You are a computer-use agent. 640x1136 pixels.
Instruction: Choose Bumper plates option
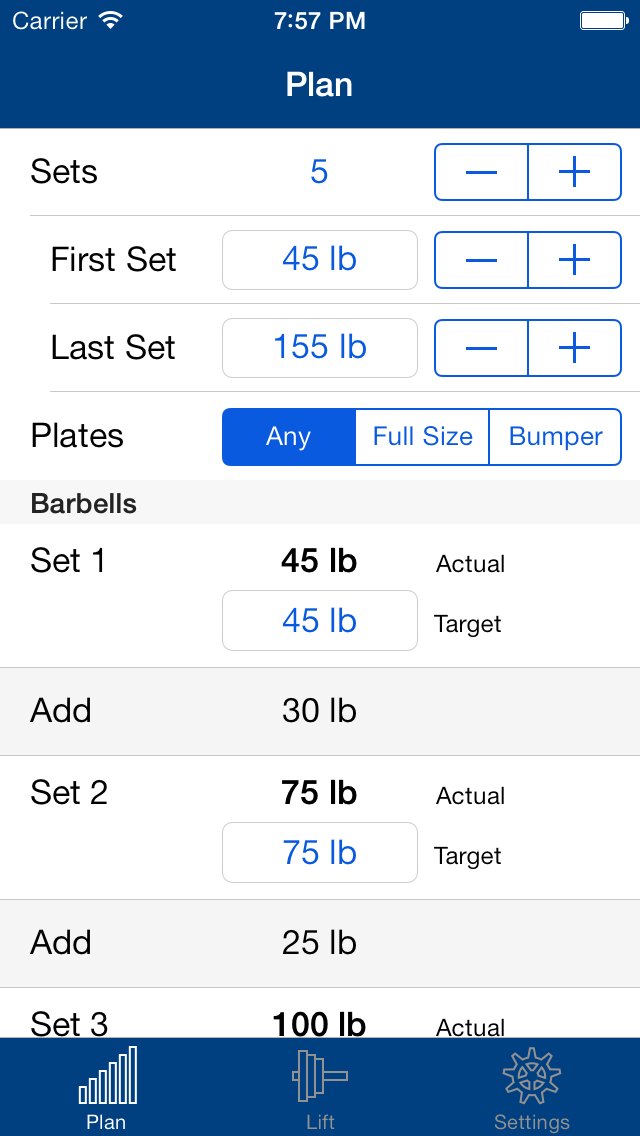point(556,437)
